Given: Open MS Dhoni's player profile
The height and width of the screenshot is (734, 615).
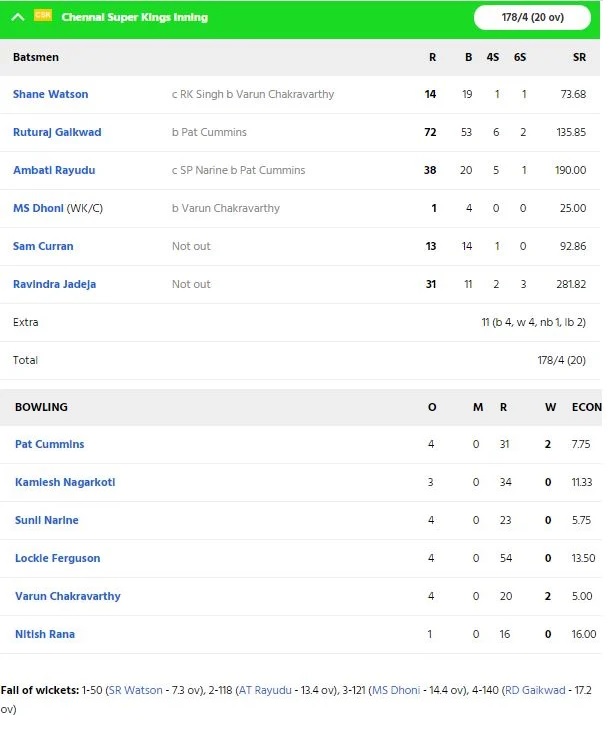Looking at the screenshot, I should [38, 208].
